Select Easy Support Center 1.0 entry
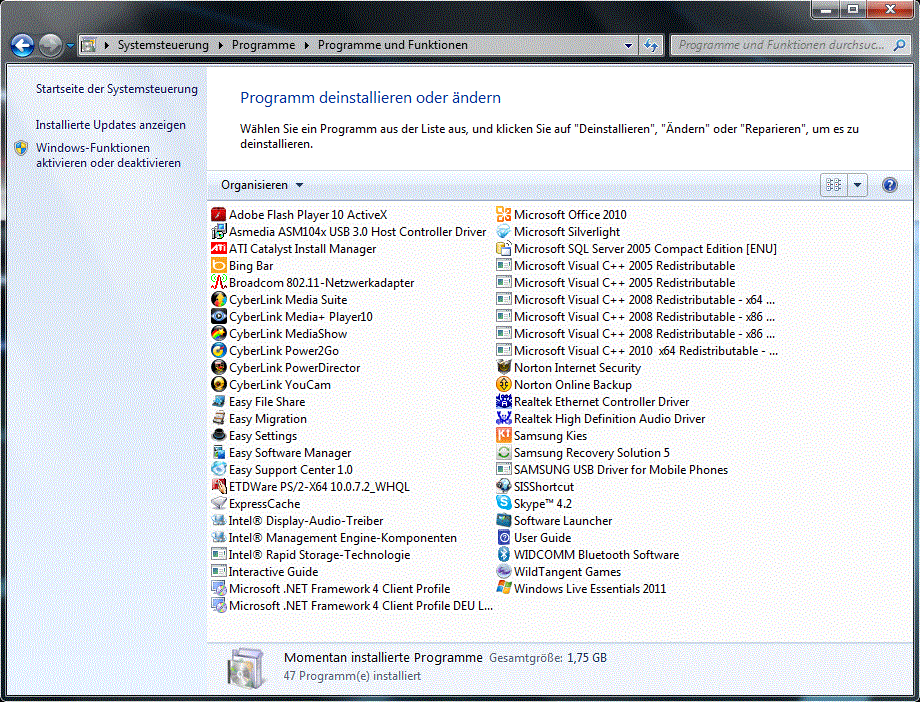 [282, 470]
